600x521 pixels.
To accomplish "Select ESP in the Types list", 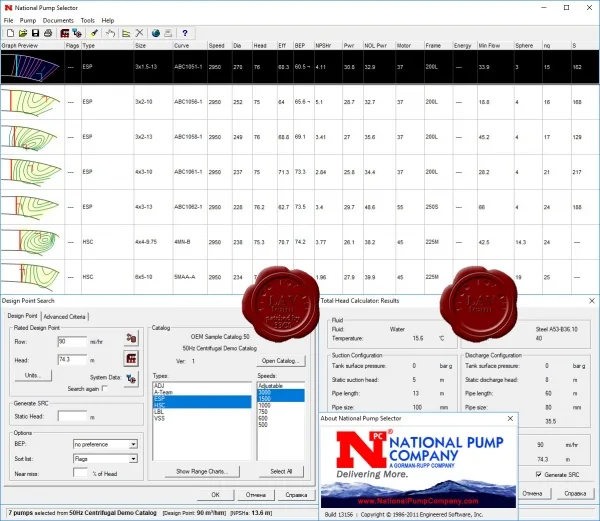I will click(x=202, y=399).
